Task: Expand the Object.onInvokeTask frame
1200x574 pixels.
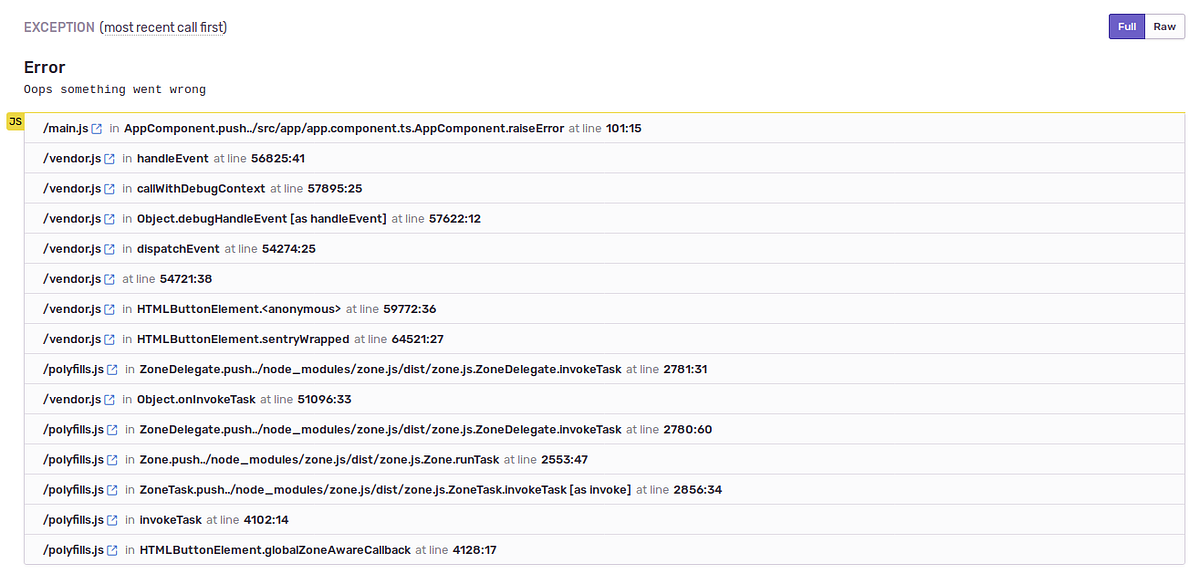Action: point(604,400)
